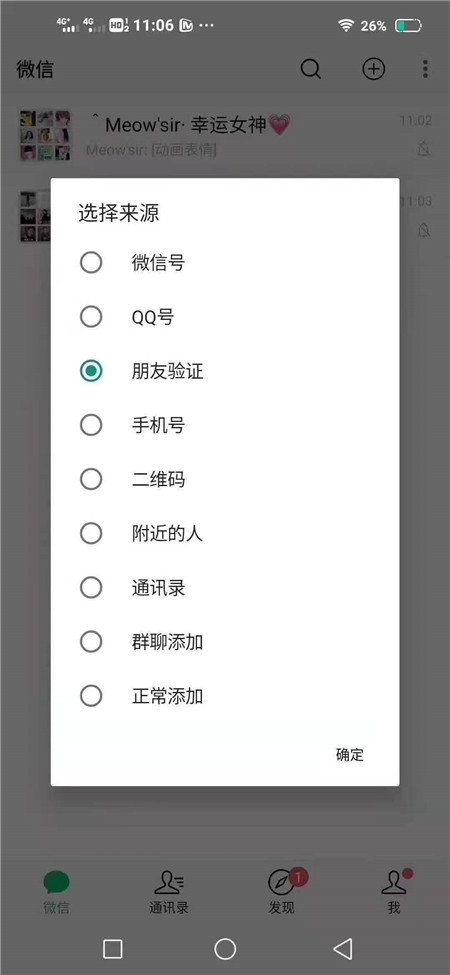Choose the 朋友验证 radio button
The image size is (450, 975).
tap(224, 371)
